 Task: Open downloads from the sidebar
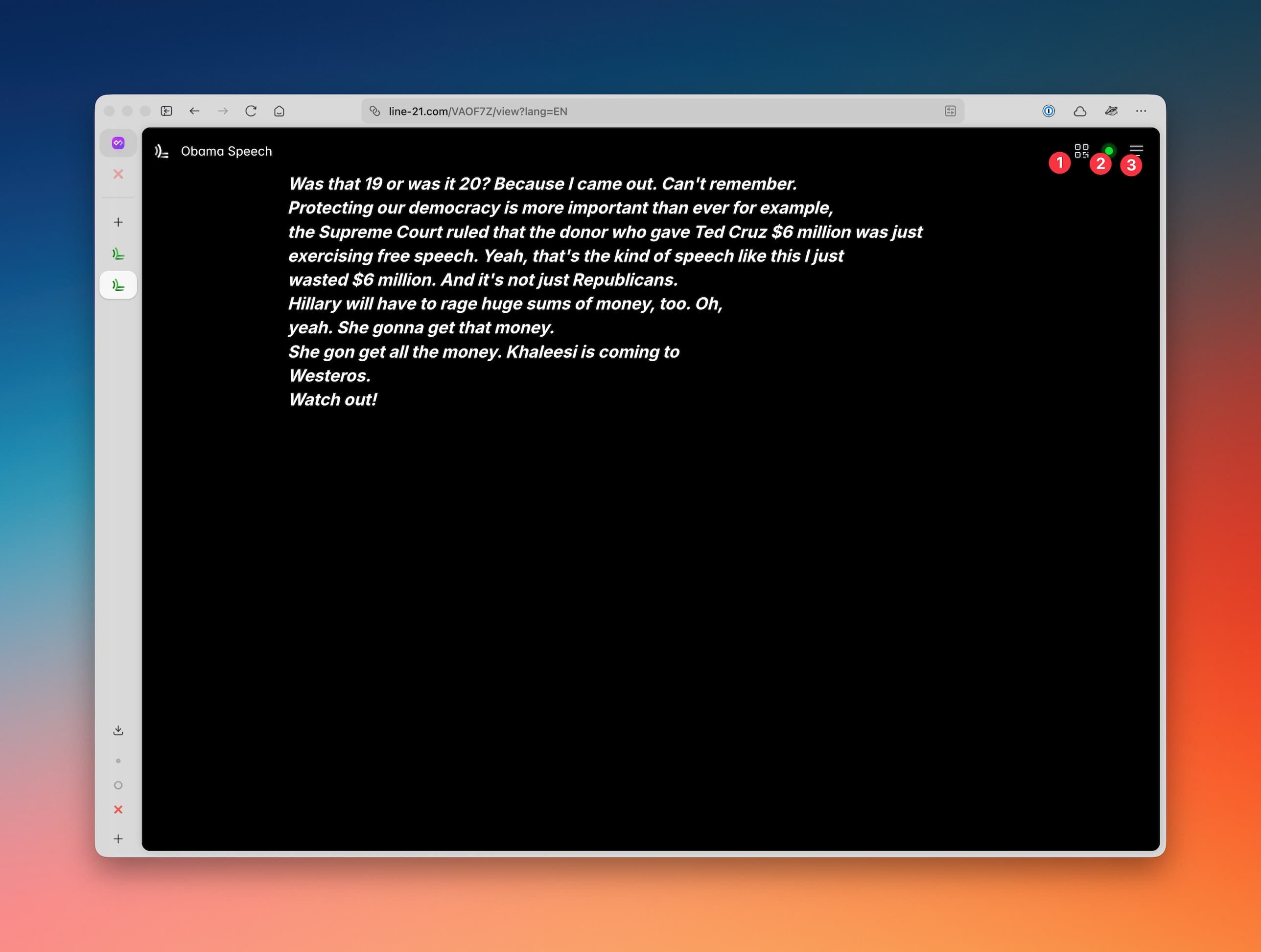pyautogui.click(x=118, y=729)
